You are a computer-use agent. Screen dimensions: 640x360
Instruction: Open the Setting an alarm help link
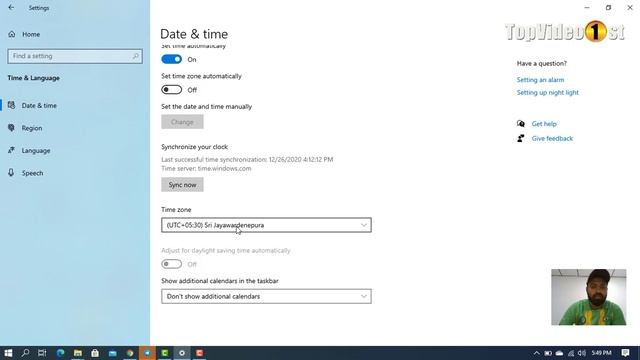point(540,80)
